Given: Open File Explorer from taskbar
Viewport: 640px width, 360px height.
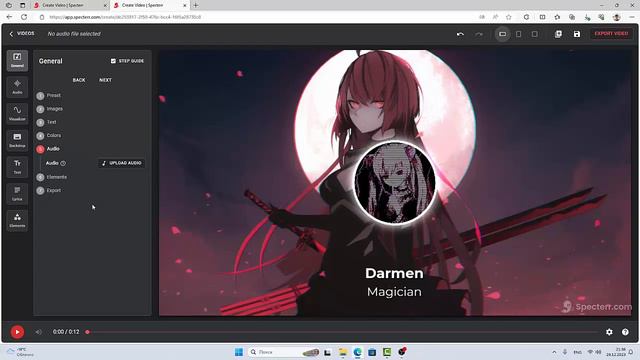Looking at the screenshot, I should (x=342, y=352).
